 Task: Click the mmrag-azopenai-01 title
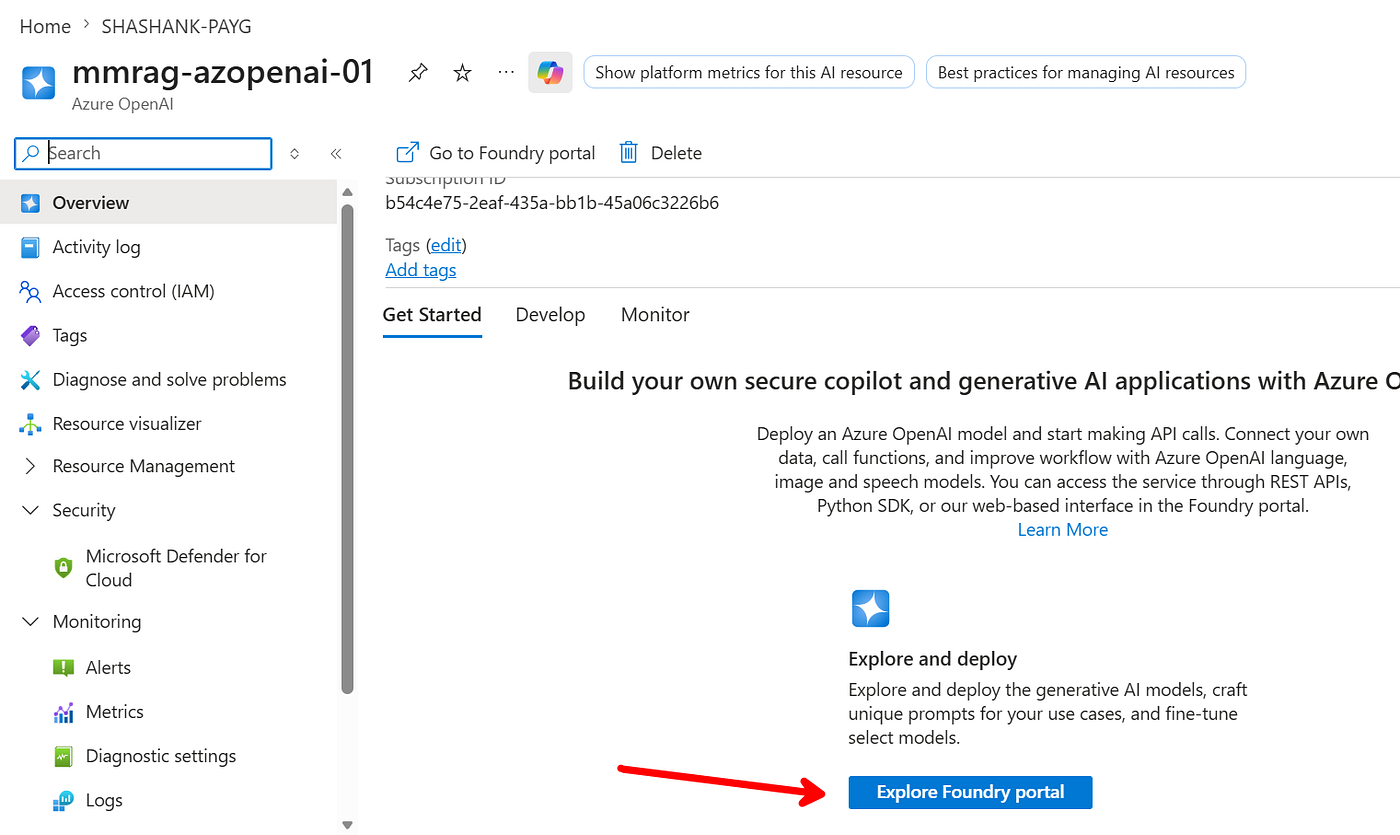[223, 72]
